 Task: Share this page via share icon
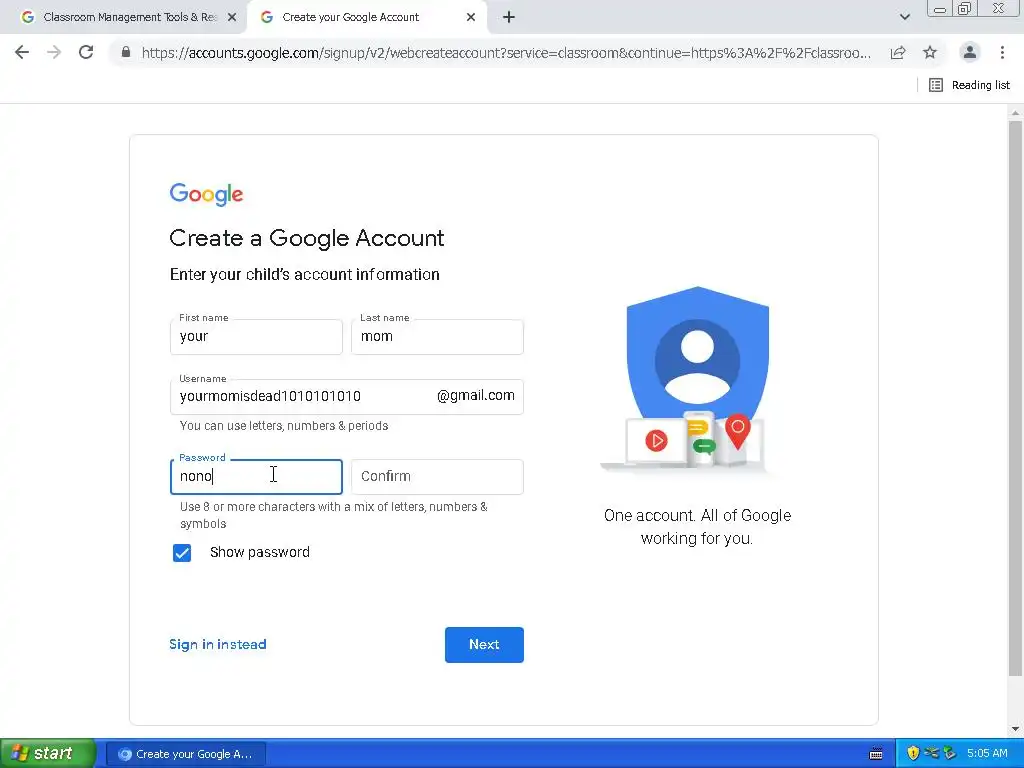(x=898, y=53)
